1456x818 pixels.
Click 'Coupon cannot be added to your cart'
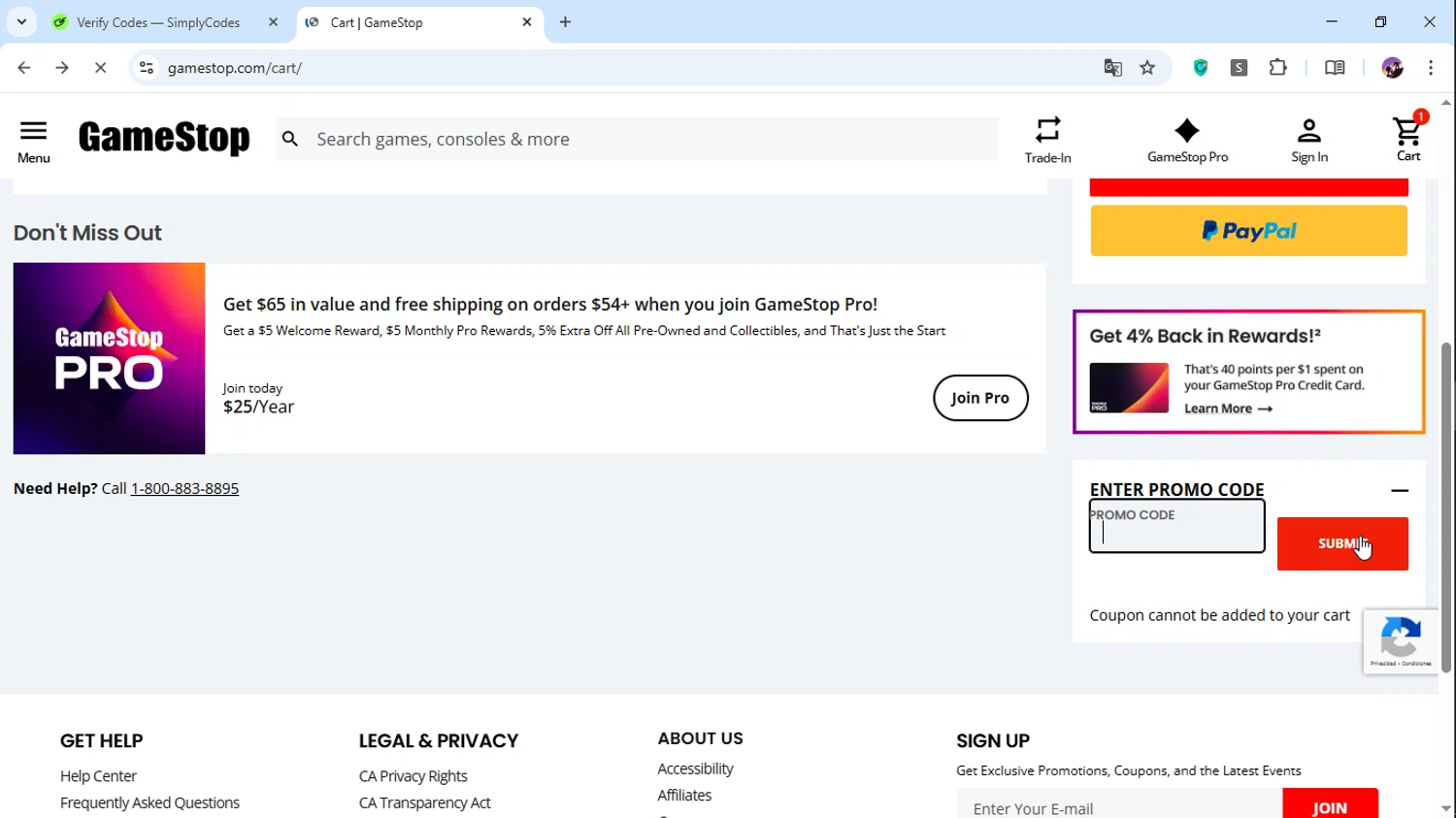point(1219,615)
